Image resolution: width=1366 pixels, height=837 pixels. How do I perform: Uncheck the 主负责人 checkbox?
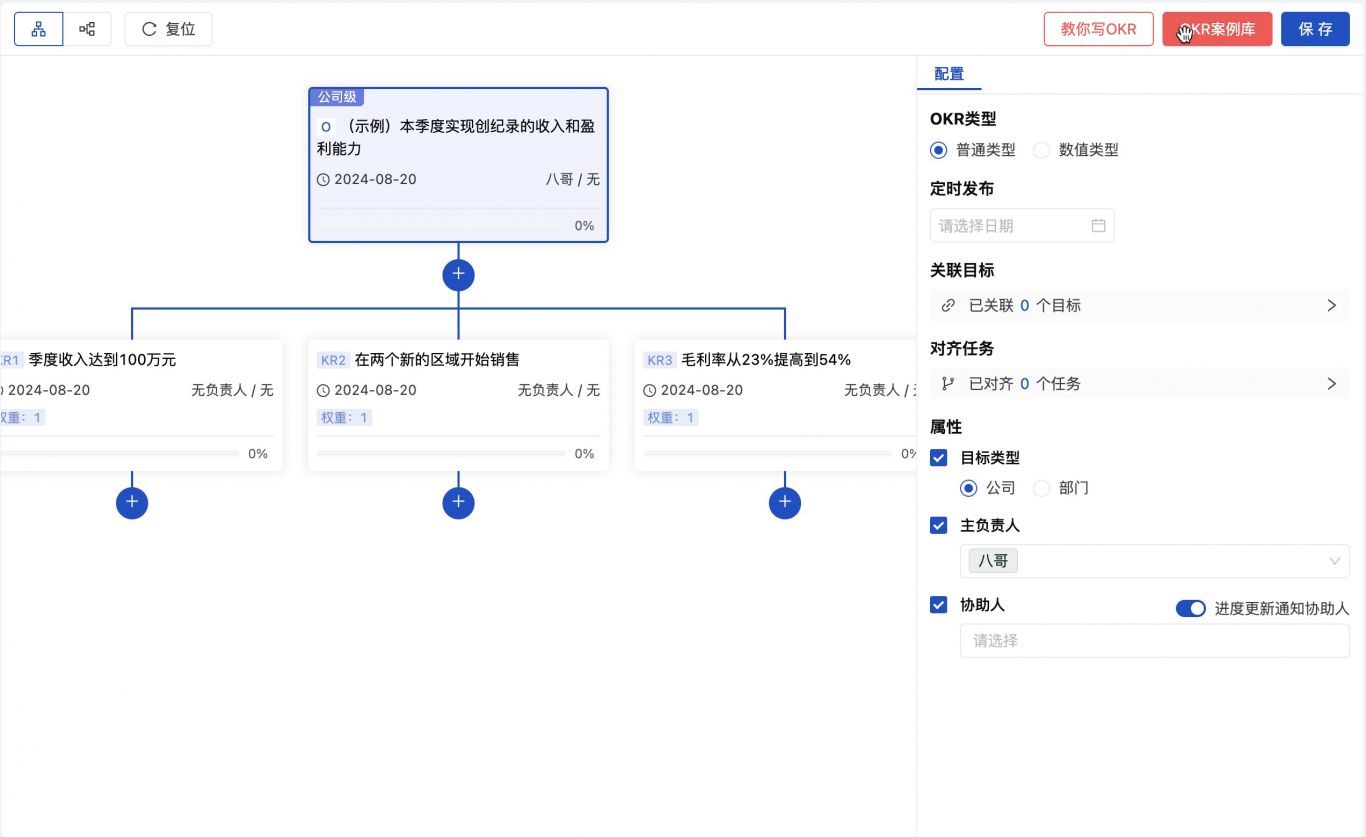tap(938, 525)
